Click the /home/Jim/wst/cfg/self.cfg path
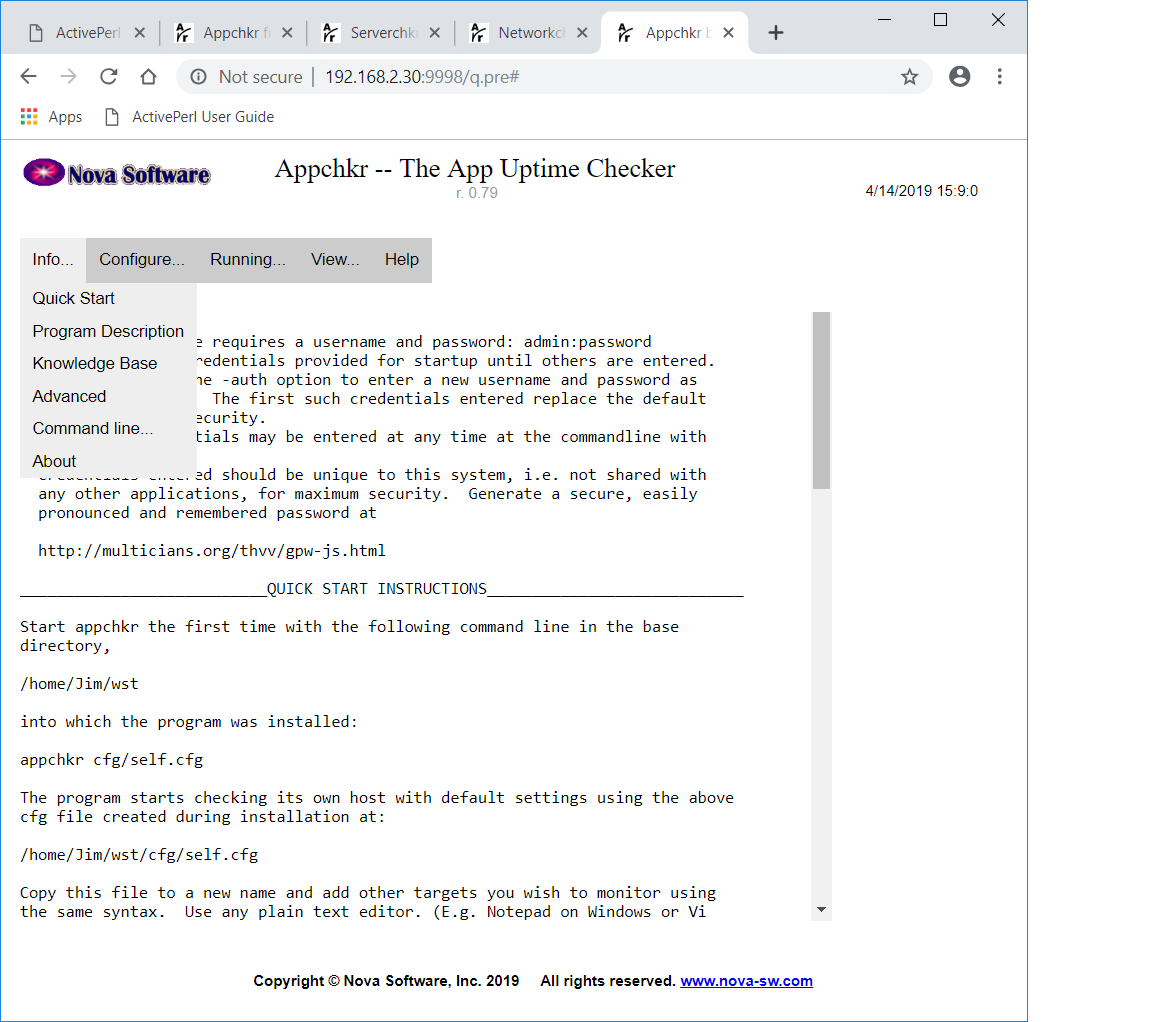The height and width of the screenshot is (1022, 1152). pos(139,855)
